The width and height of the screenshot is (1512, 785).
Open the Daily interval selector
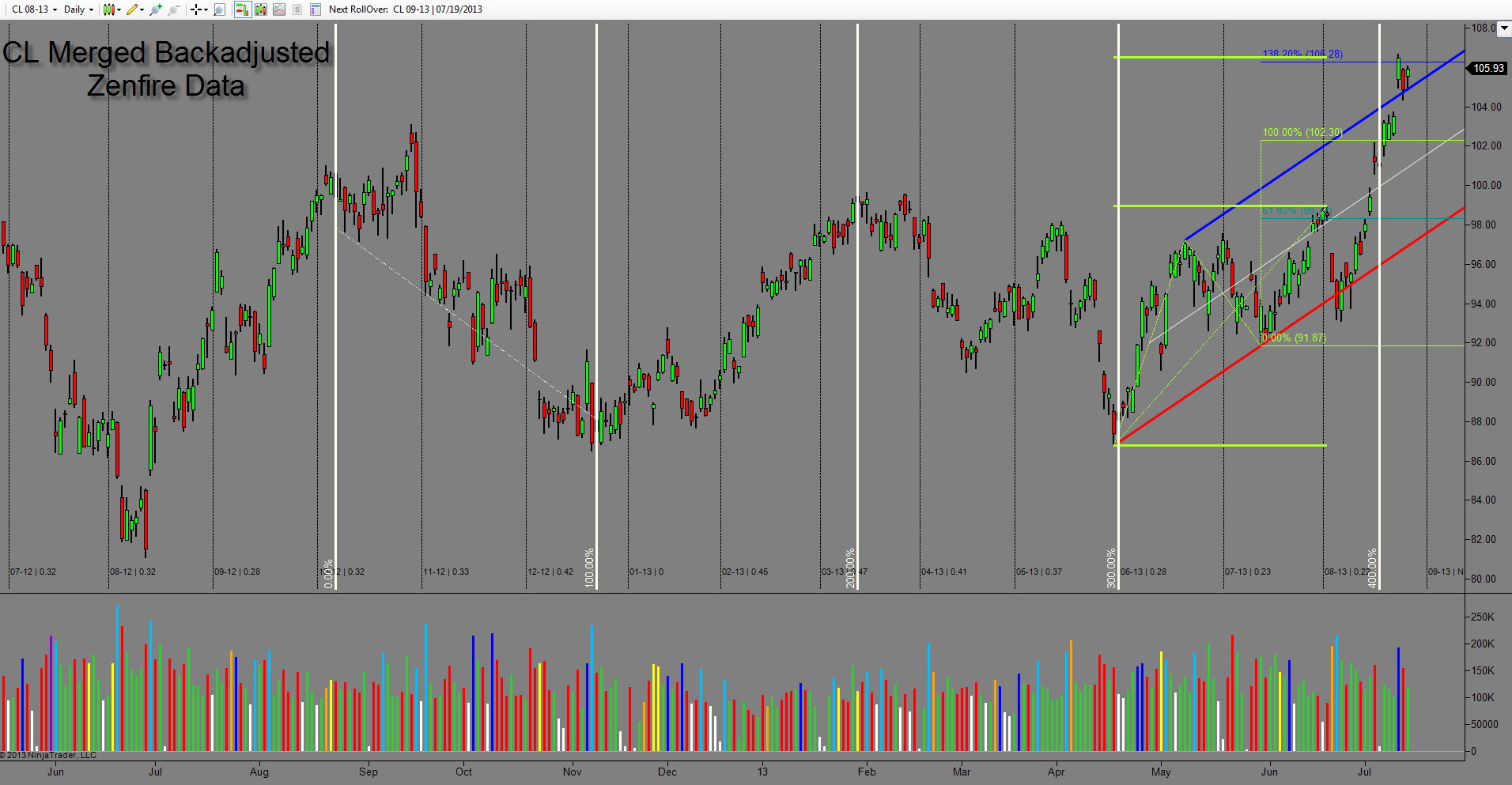78,9
